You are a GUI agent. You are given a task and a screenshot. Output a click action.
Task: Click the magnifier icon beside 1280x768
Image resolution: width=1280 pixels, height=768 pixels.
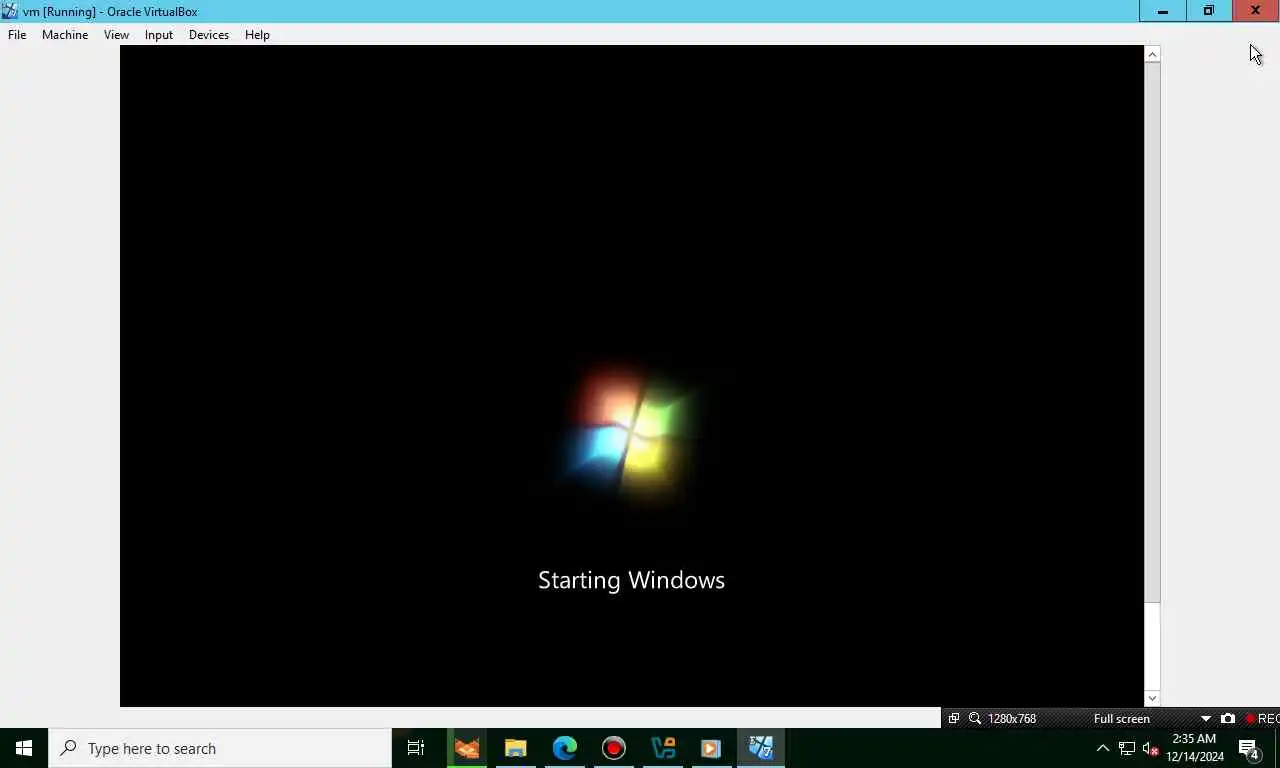(x=975, y=718)
